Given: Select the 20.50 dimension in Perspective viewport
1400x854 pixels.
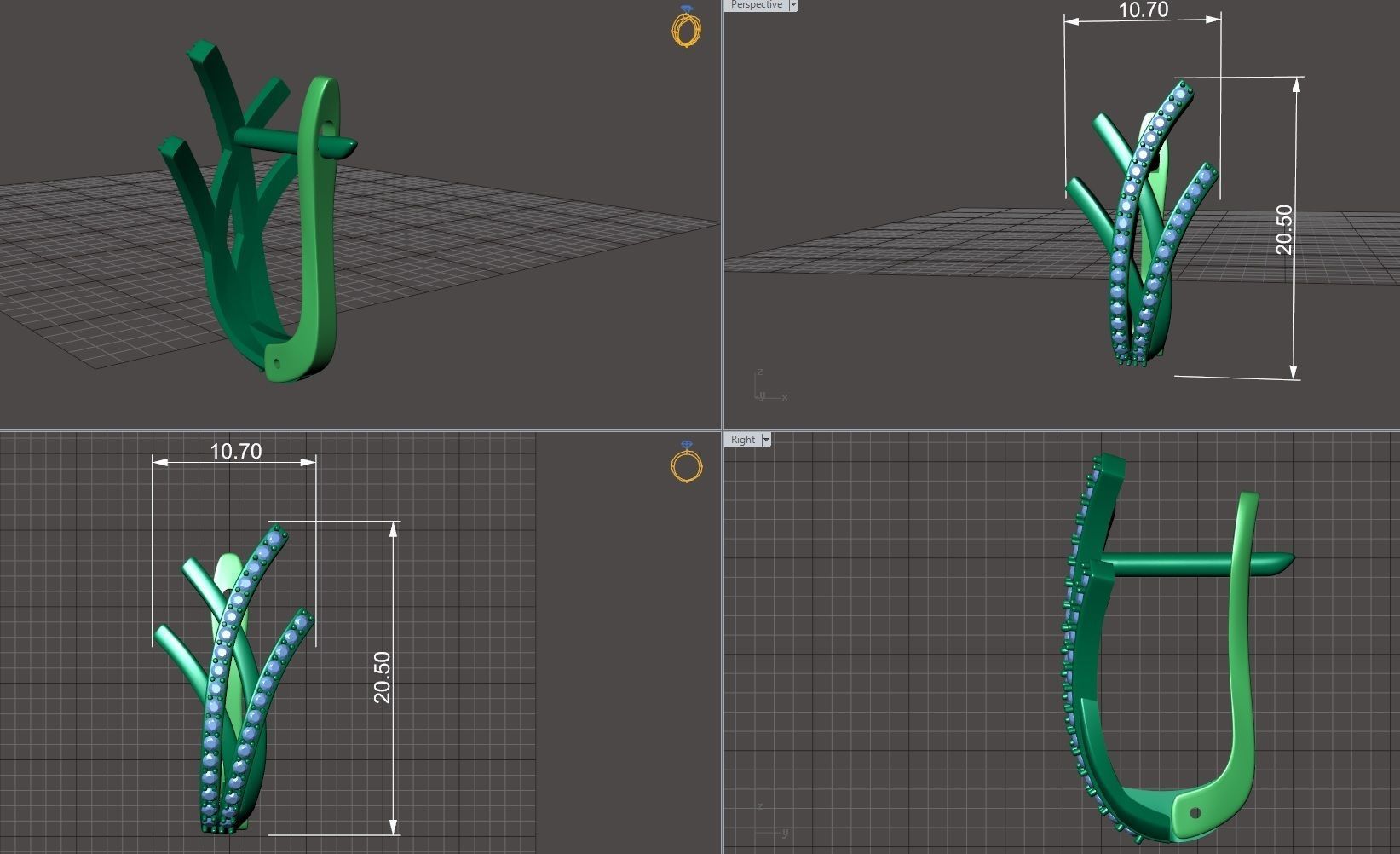Looking at the screenshot, I should click(x=1284, y=229).
